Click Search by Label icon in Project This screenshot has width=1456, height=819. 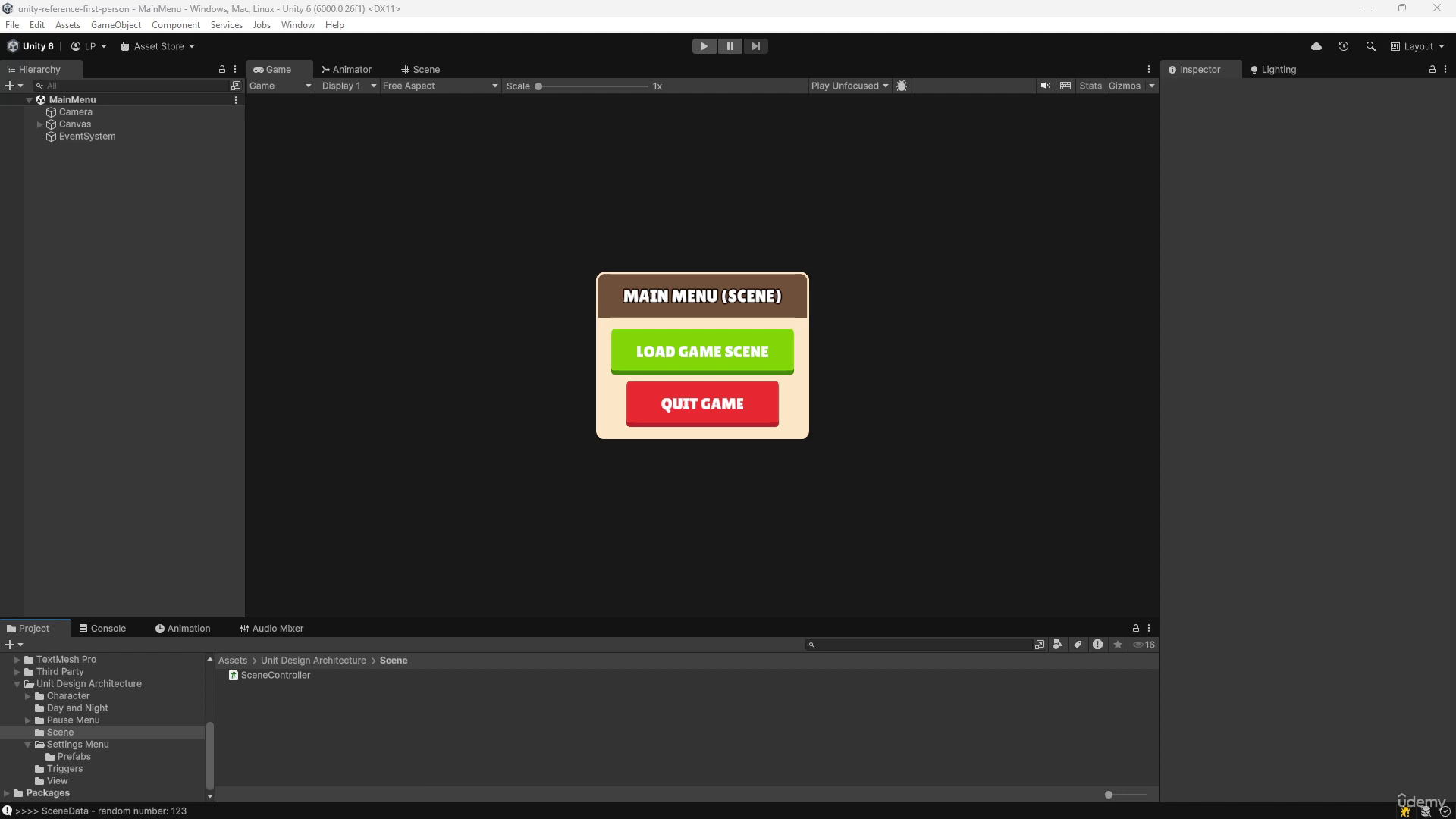tap(1078, 645)
